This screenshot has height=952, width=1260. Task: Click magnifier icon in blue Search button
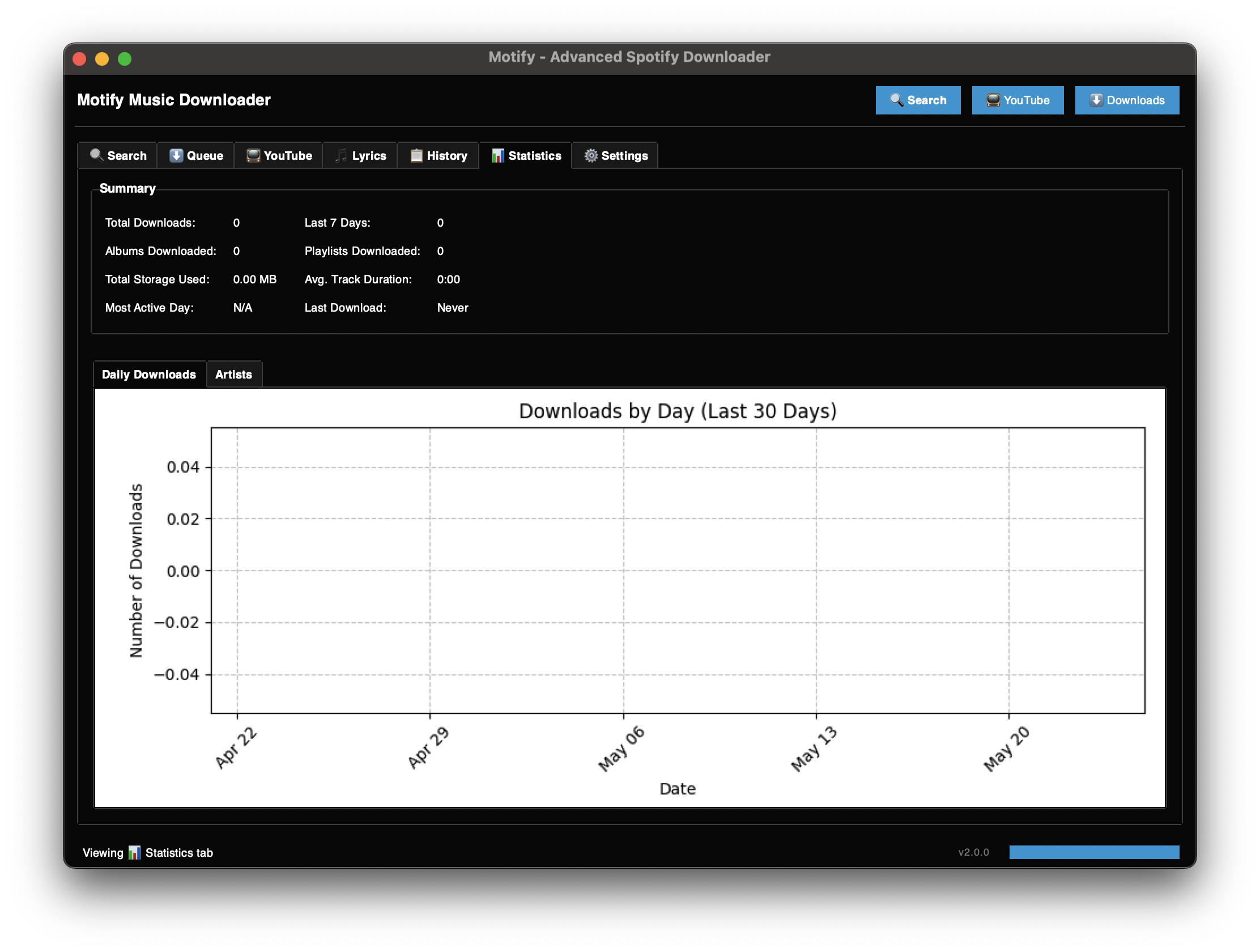point(897,100)
